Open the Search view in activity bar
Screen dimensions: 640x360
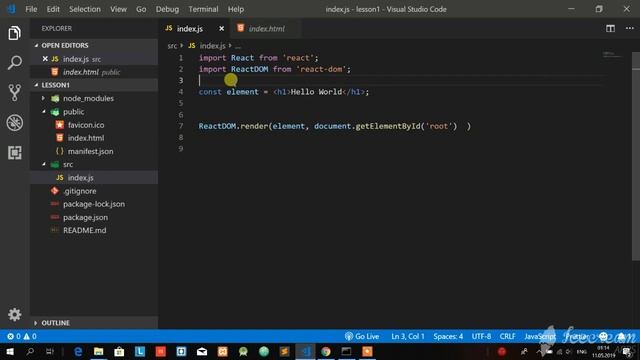pos(14,63)
